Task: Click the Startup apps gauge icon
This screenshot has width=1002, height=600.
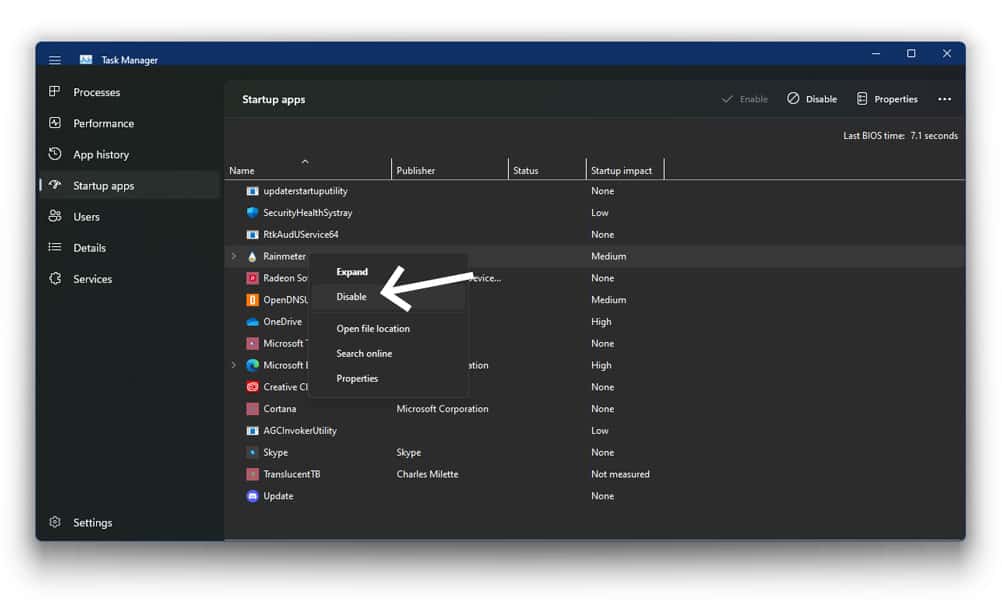Action: pos(55,185)
